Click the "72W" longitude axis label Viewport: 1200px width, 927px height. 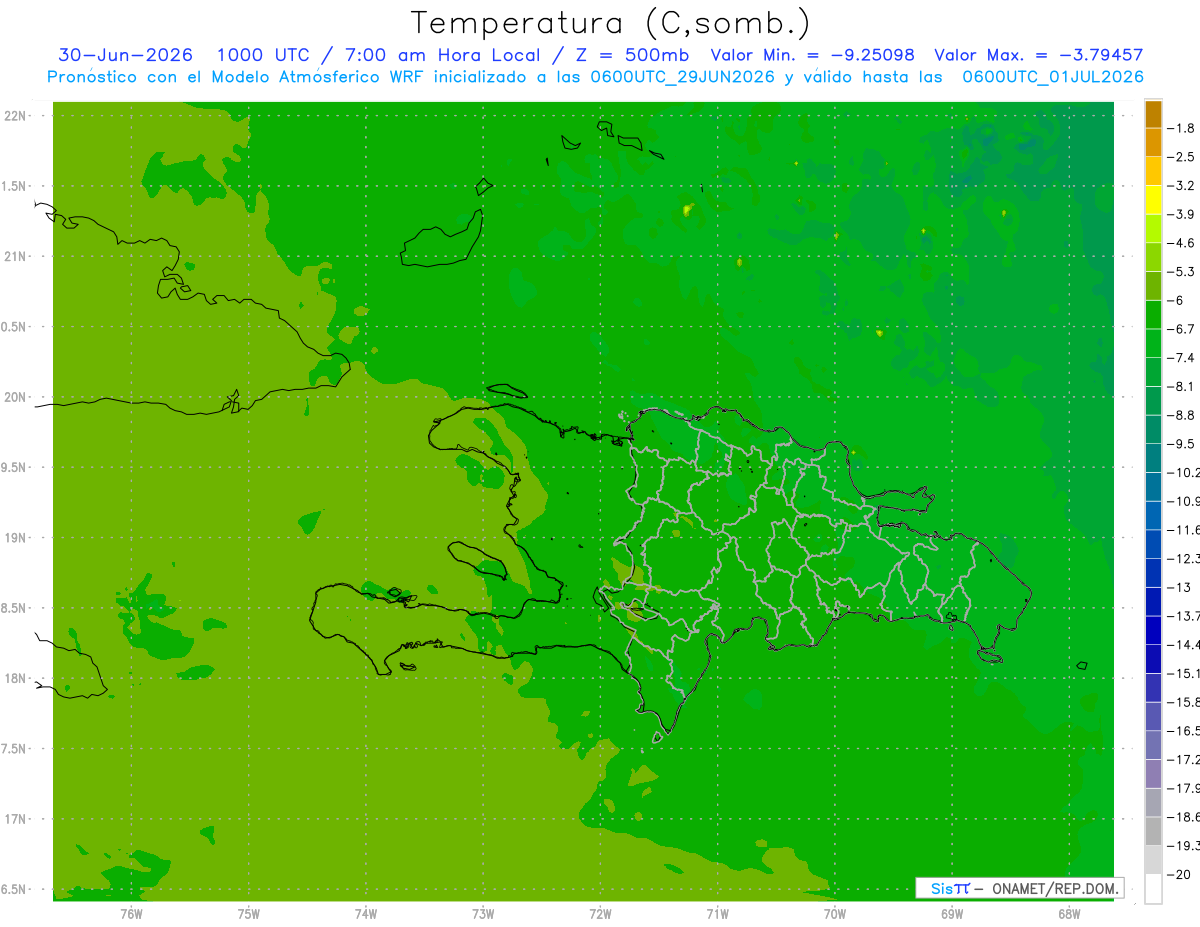[600, 913]
